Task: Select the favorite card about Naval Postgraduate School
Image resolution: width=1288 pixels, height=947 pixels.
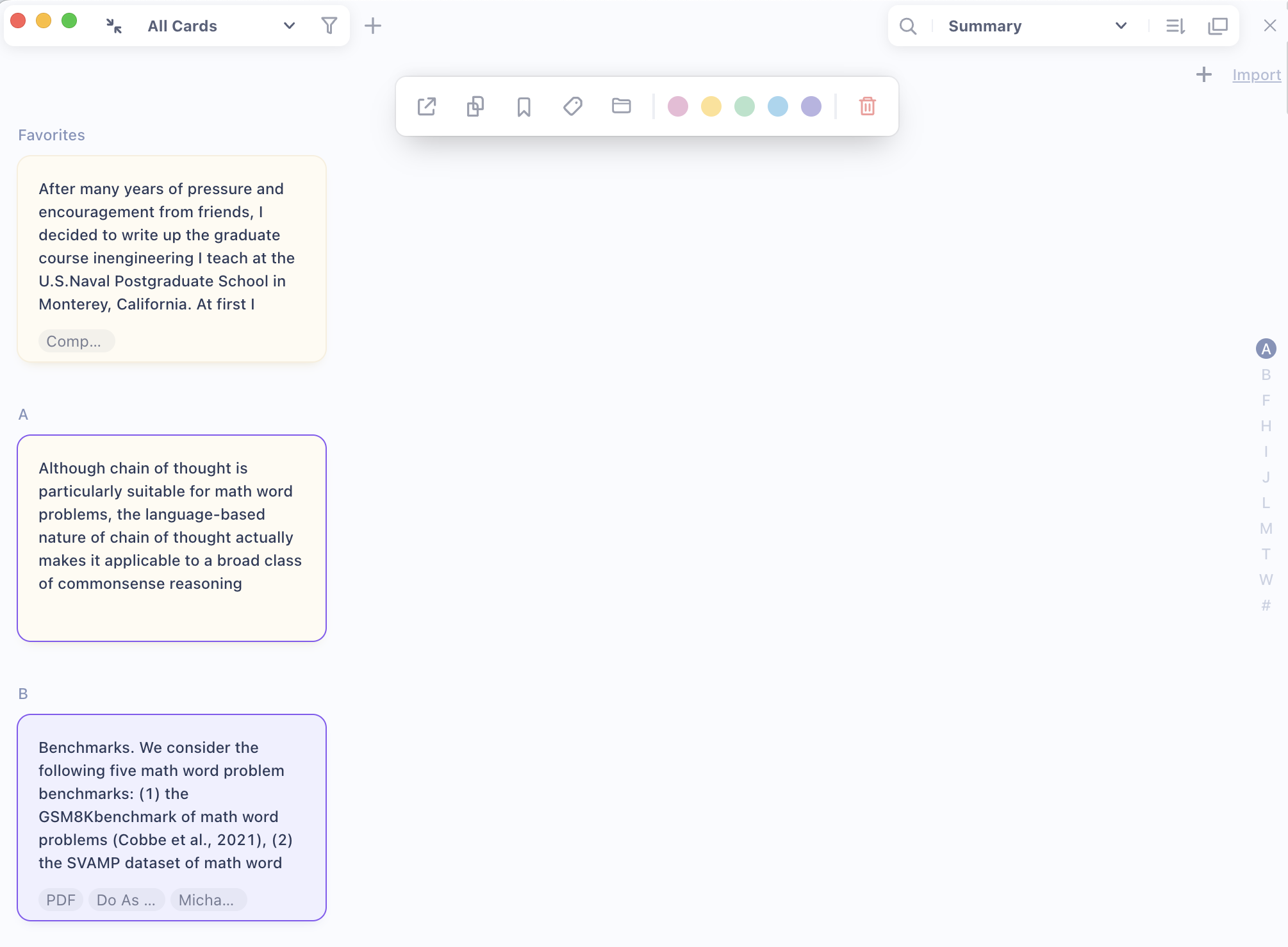Action: (172, 259)
